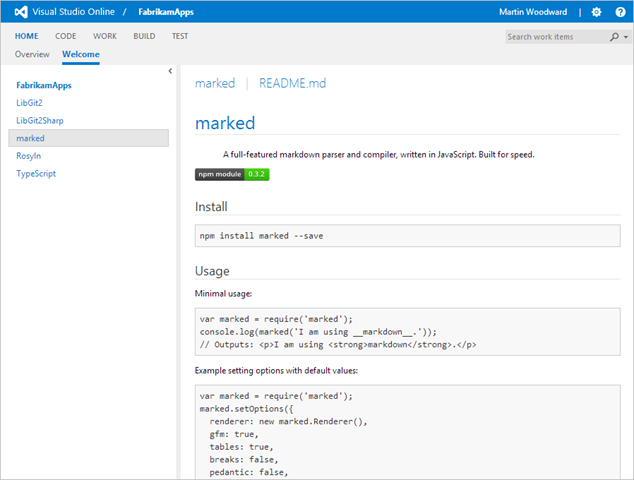This screenshot has height=480, width=634.
Task: Click the 'gfm: true,' code line
Action: [234, 434]
